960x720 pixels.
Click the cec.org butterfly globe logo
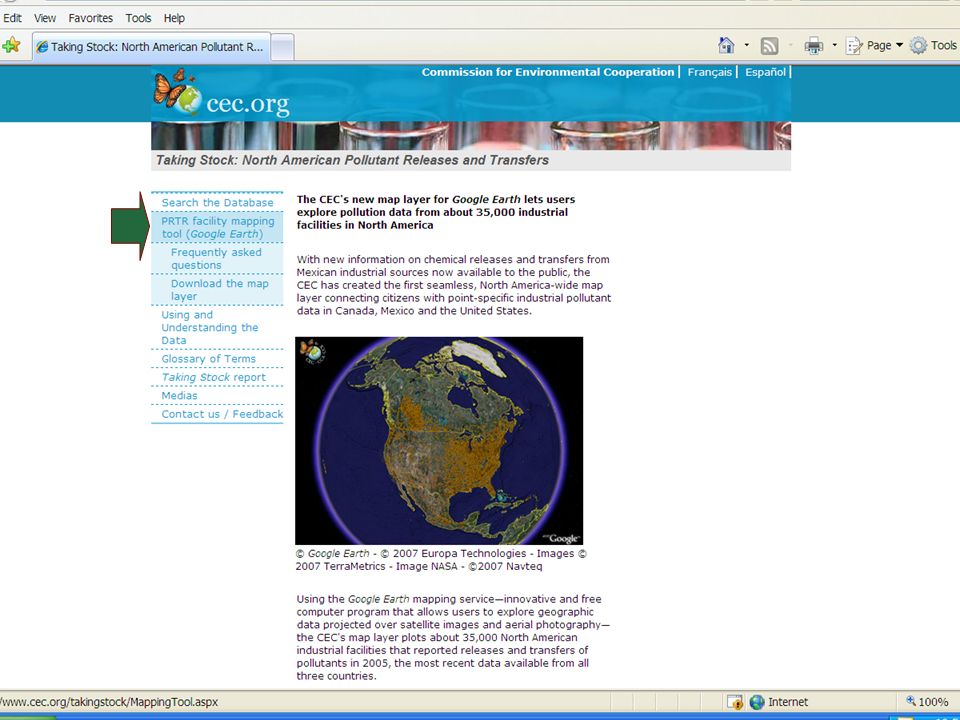tap(221, 93)
